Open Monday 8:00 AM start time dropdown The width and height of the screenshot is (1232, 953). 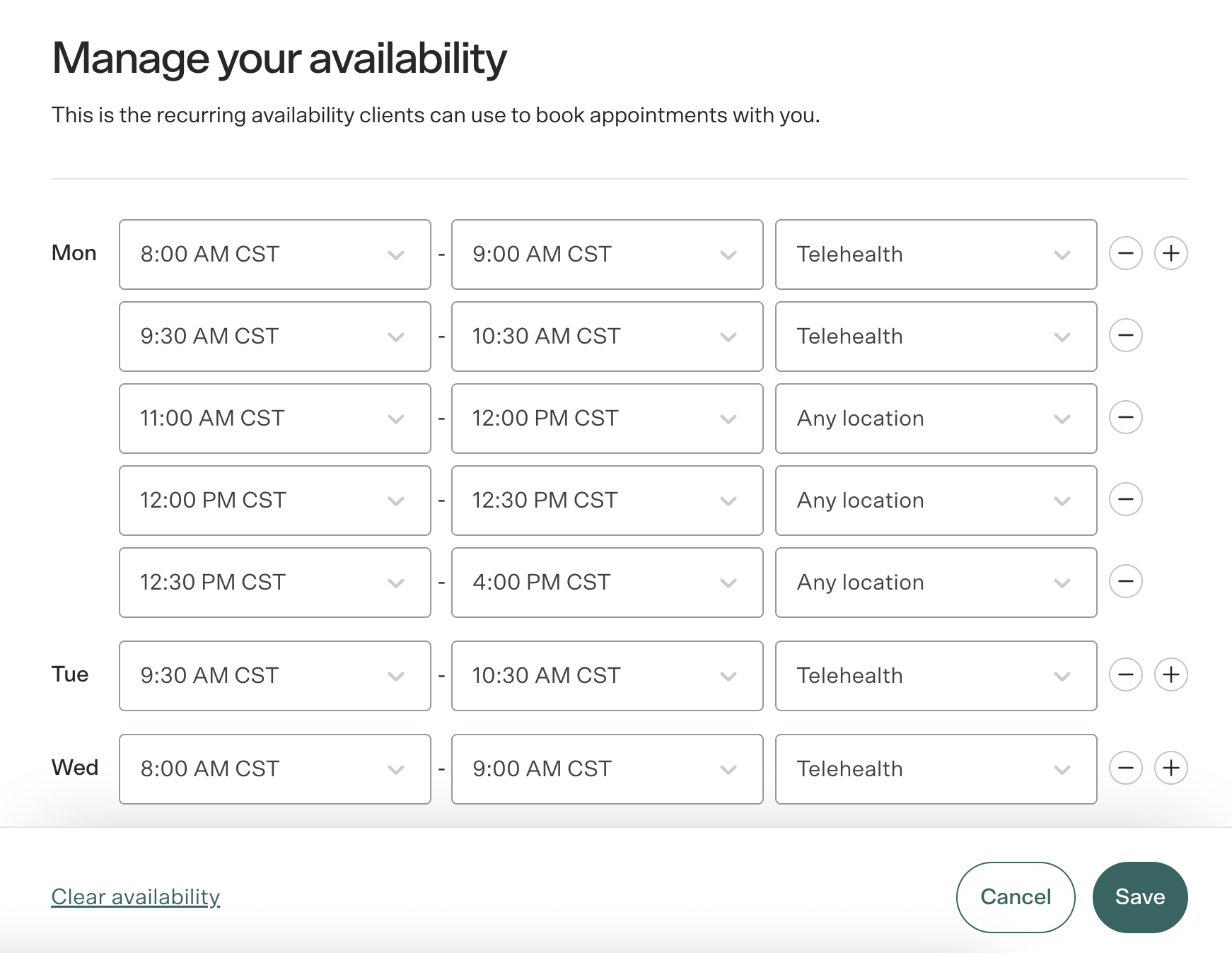[x=274, y=255]
